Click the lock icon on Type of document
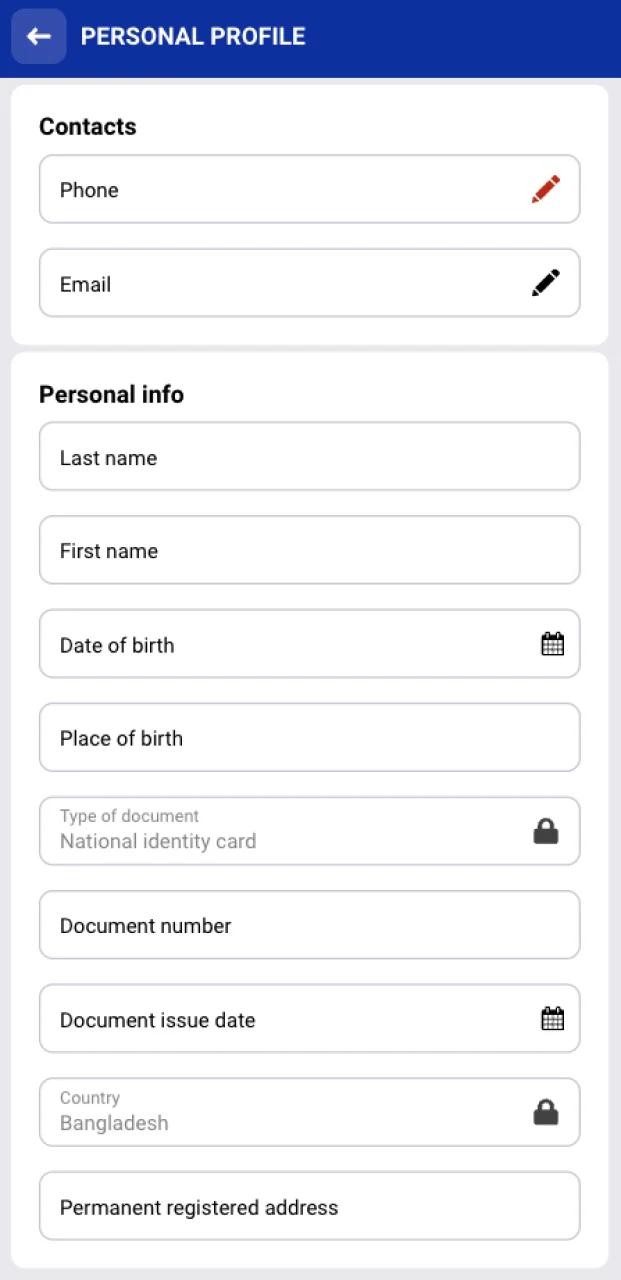 click(545, 831)
